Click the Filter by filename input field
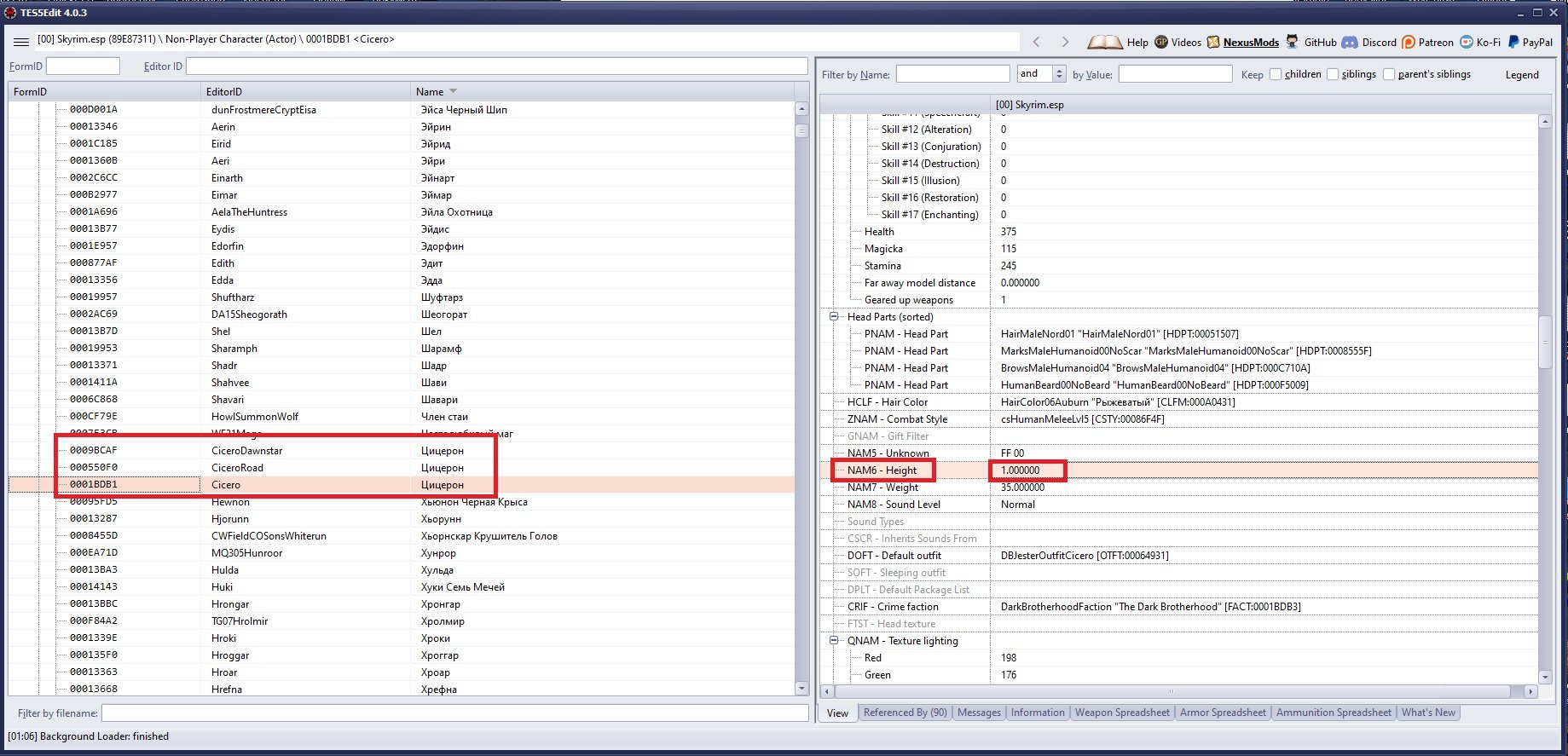 454,713
